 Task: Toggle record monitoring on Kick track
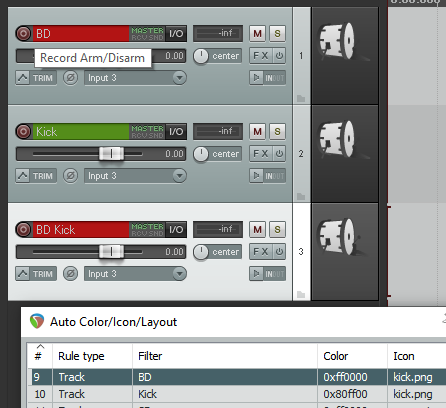(x=256, y=176)
